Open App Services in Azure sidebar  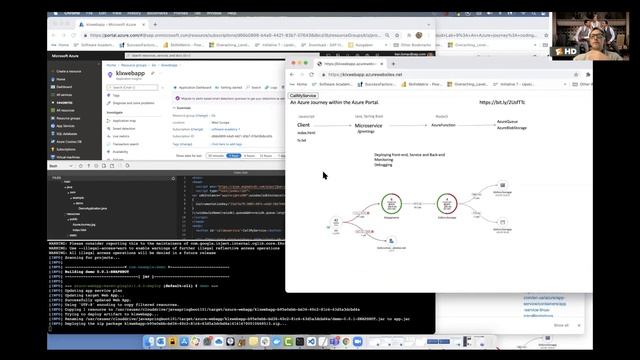pyautogui.click(x=62, y=126)
